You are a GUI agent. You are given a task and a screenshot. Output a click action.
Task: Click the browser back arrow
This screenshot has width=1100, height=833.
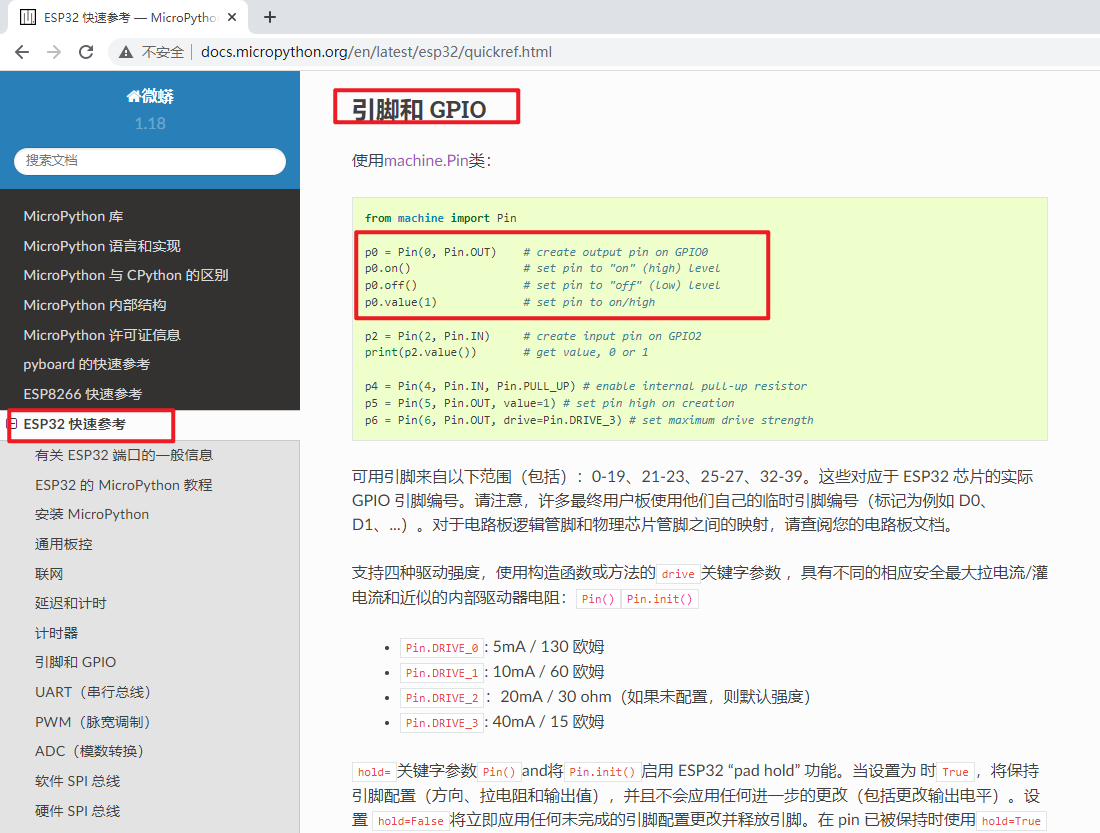click(22, 52)
